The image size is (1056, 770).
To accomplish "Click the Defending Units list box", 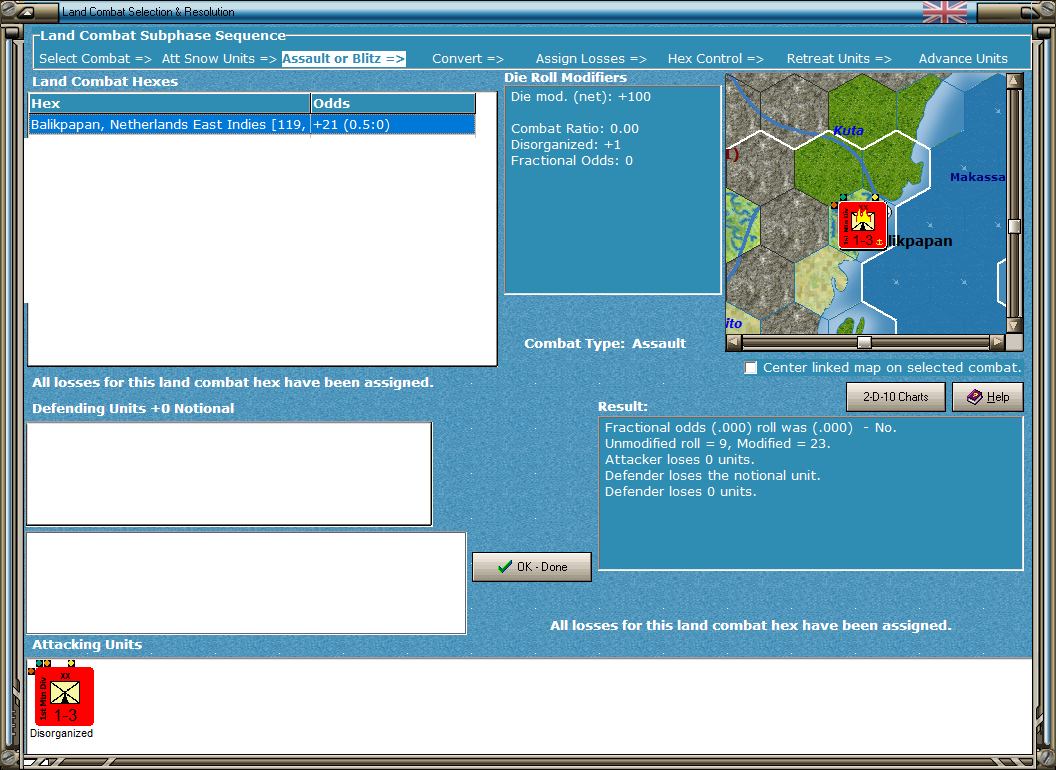I will [x=229, y=474].
